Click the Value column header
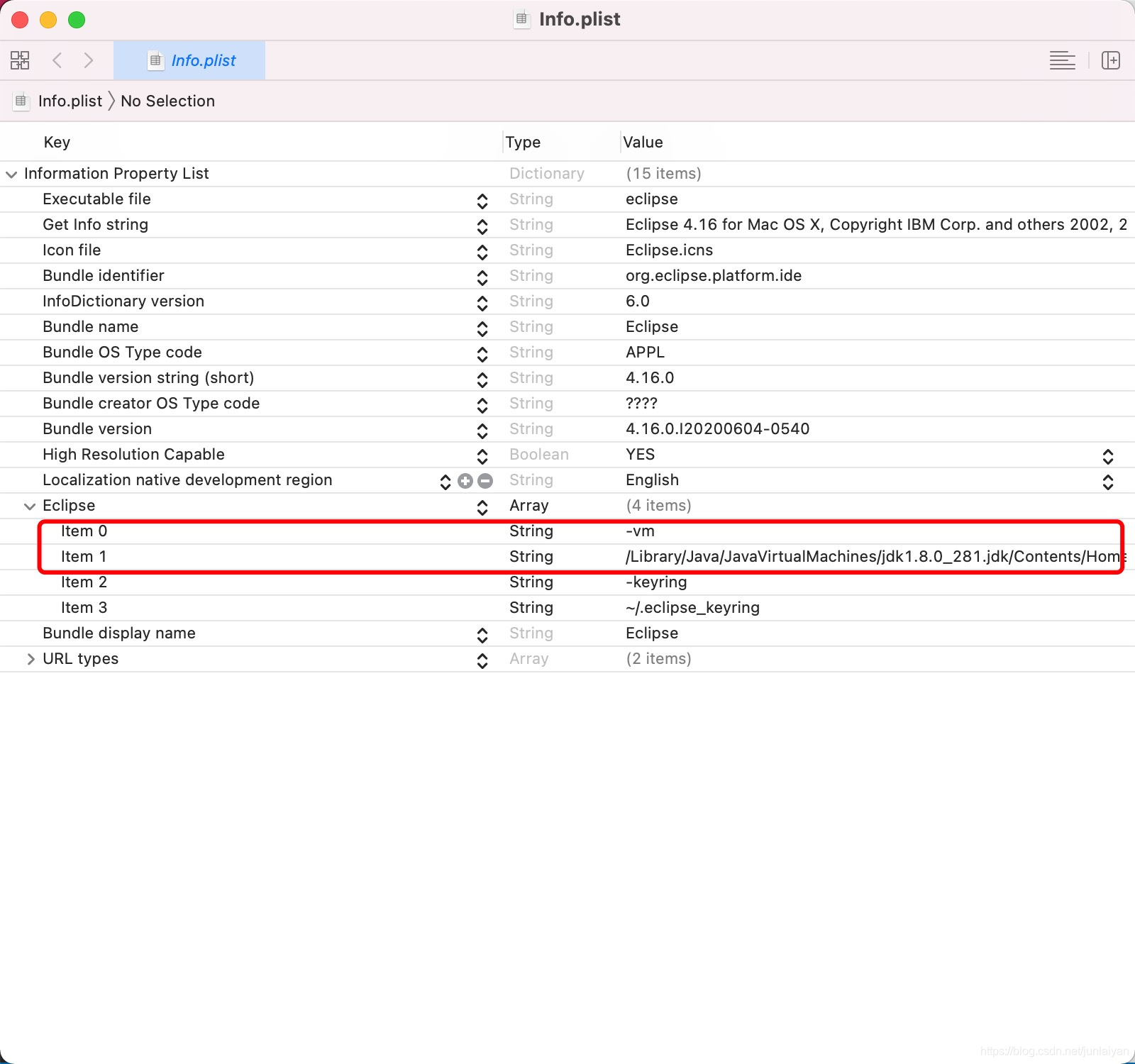Viewport: 1135px width, 1064px height. click(643, 142)
